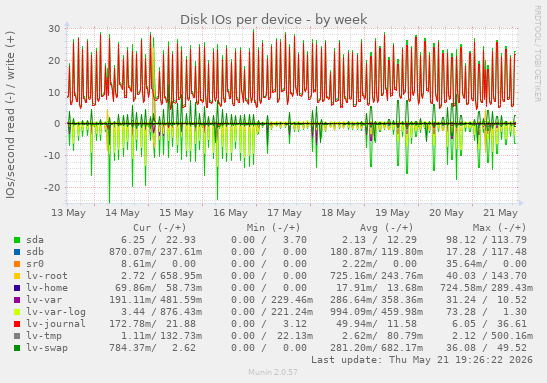The width and height of the screenshot is (547, 383).
Task: Click the Avg (-/+) column header
Action: click(387, 228)
